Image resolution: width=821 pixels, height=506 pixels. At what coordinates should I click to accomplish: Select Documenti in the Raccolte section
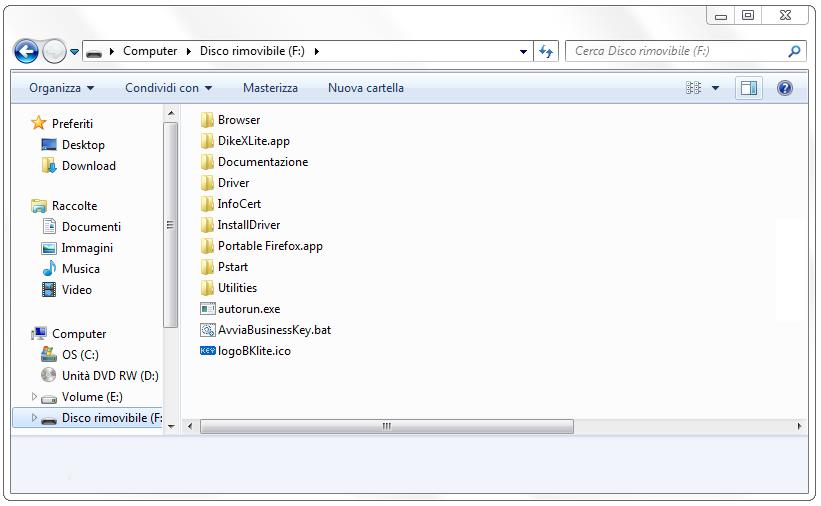coord(91,227)
